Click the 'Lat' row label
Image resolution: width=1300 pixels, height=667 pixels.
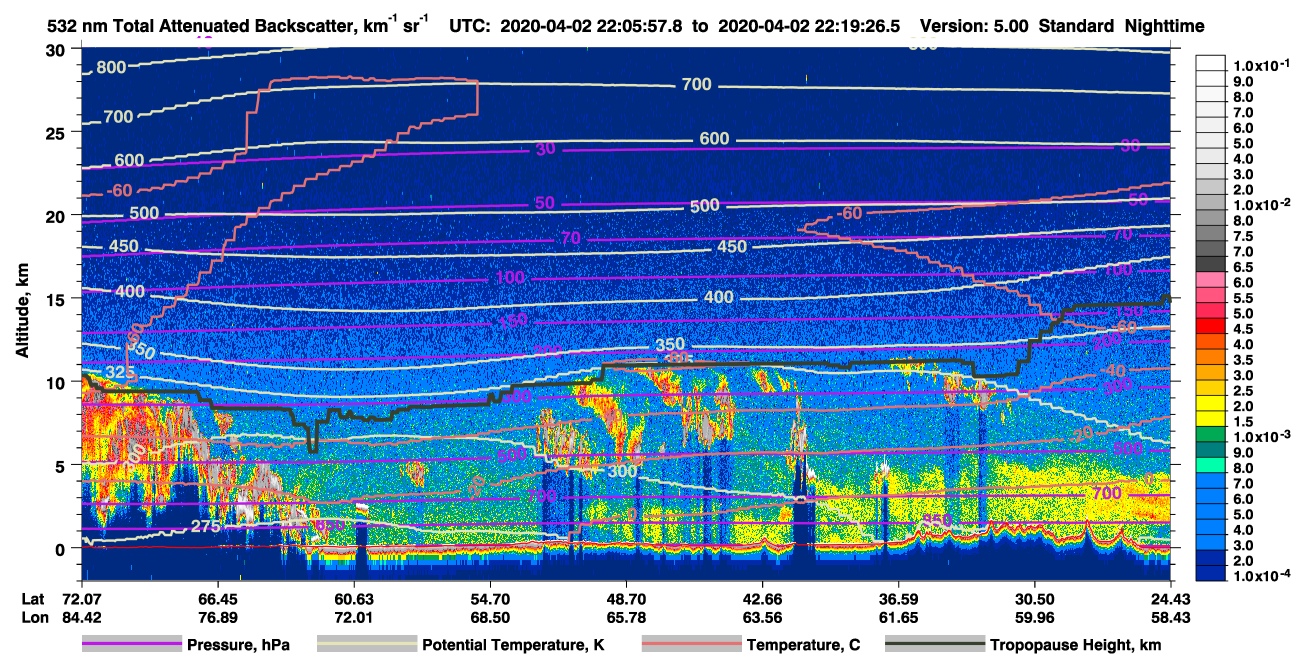(31, 598)
